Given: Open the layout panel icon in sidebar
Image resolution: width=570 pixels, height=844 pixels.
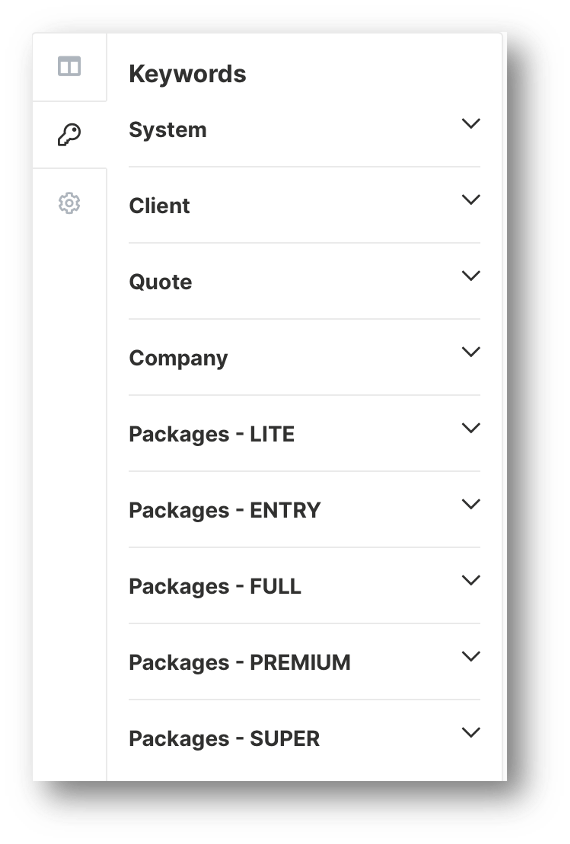Looking at the screenshot, I should click(69, 66).
